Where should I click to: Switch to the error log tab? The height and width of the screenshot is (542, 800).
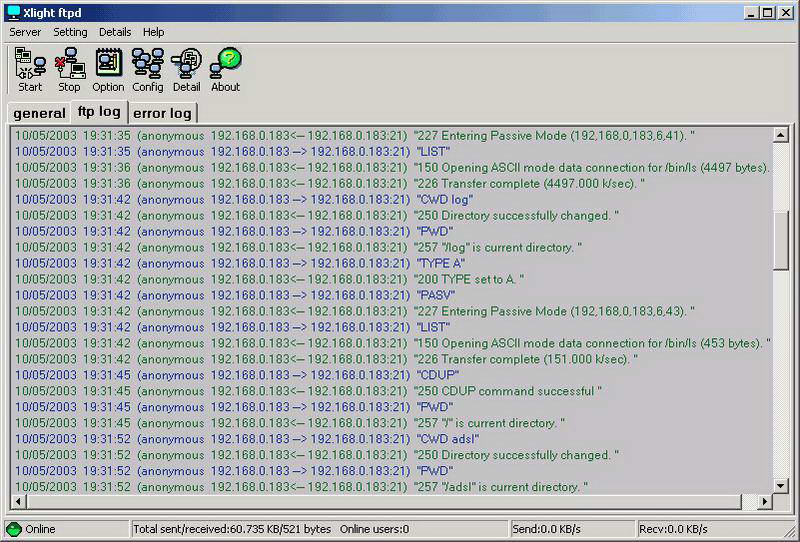pos(162,113)
